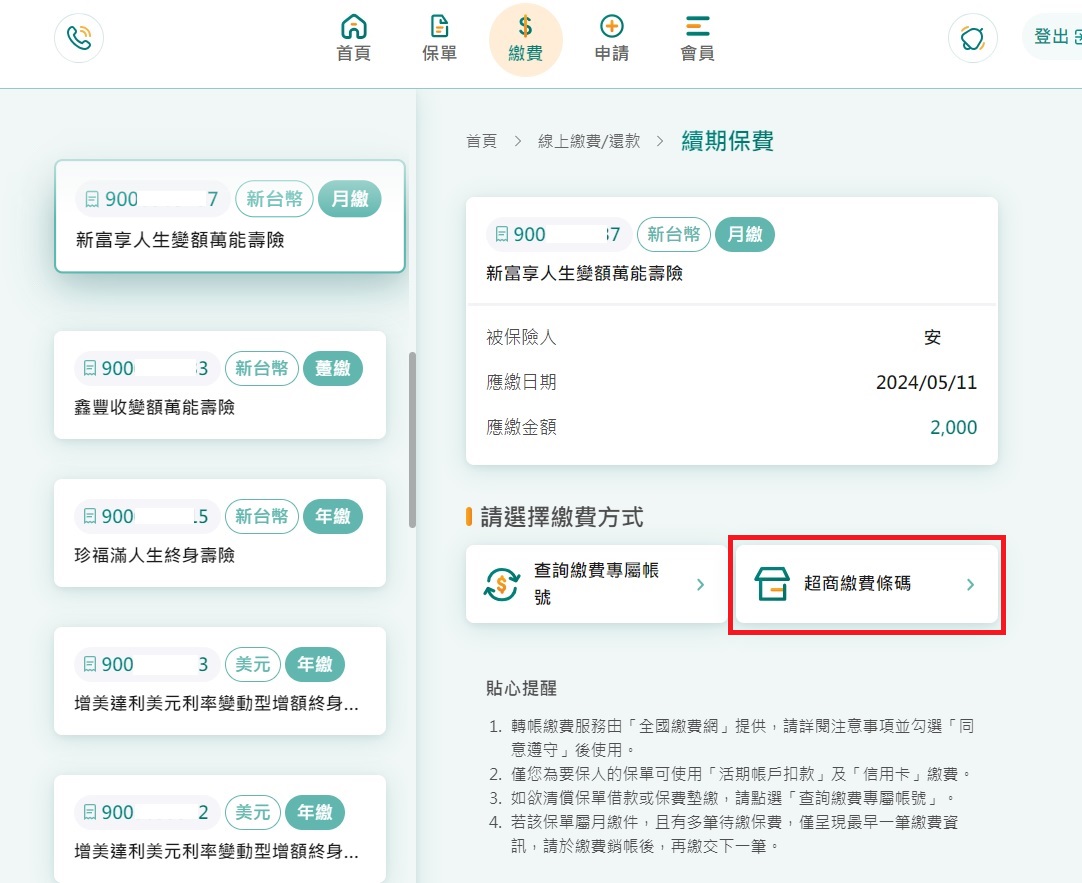Click the 續期保費 page title

(x=727, y=141)
